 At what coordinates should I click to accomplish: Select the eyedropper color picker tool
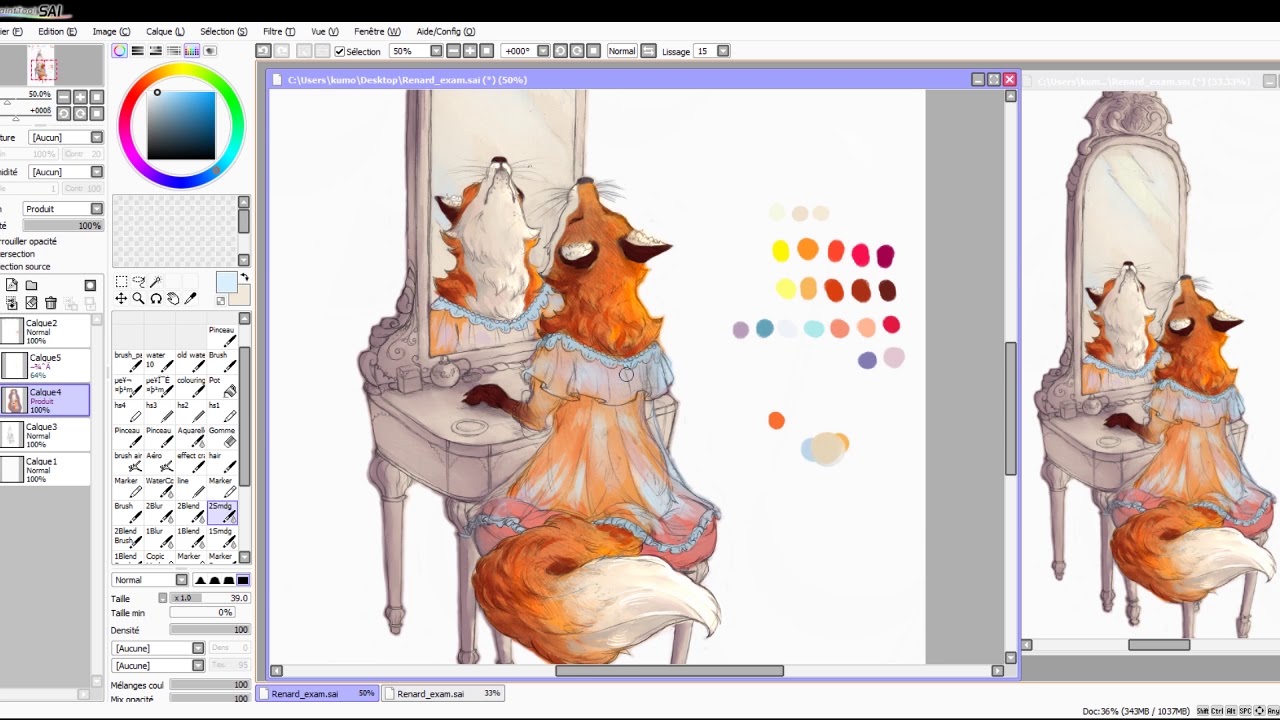tap(190, 298)
